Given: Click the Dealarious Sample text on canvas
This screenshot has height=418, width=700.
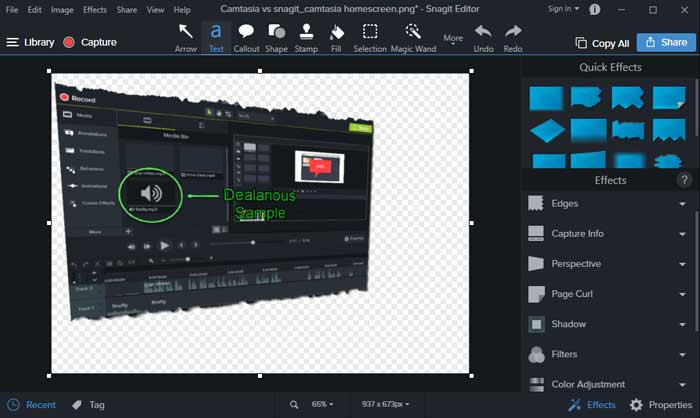Looking at the screenshot, I should [260, 204].
